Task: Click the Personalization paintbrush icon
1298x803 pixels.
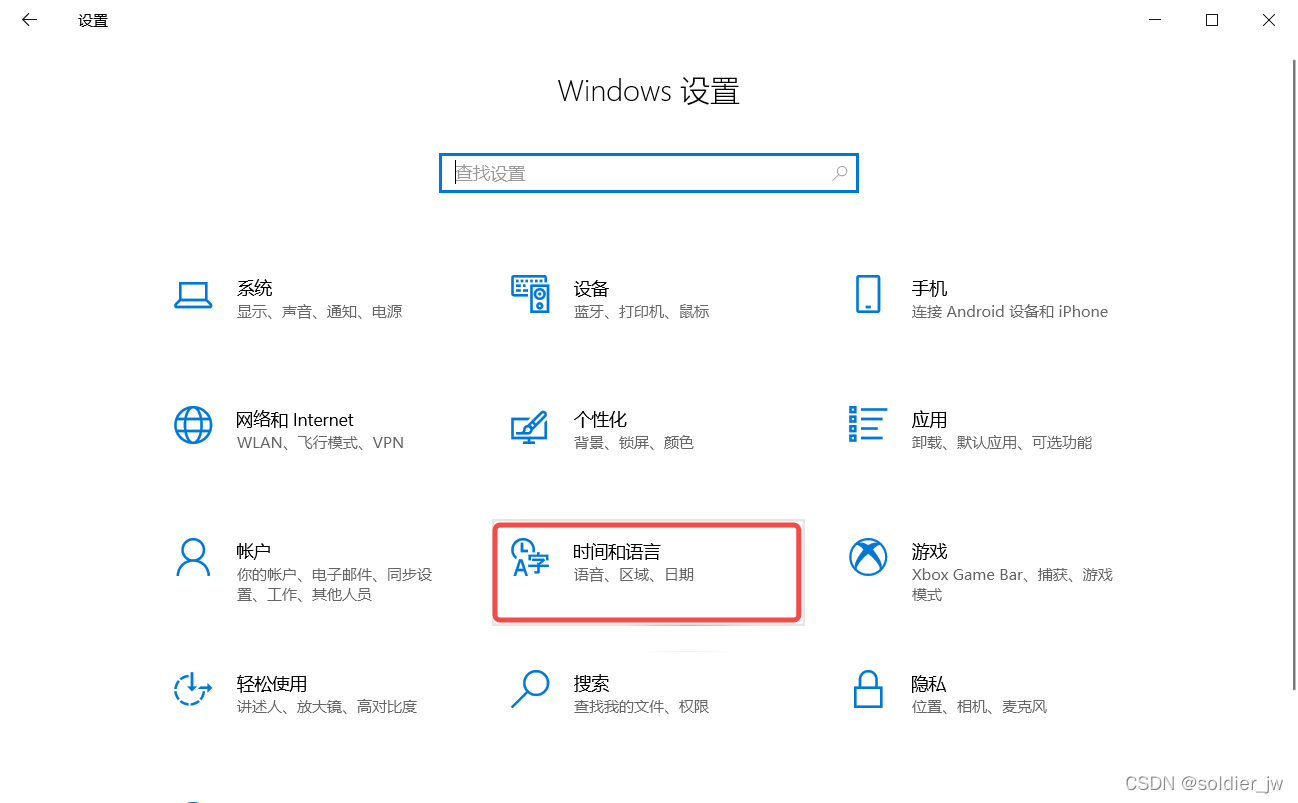Action: coord(529,426)
